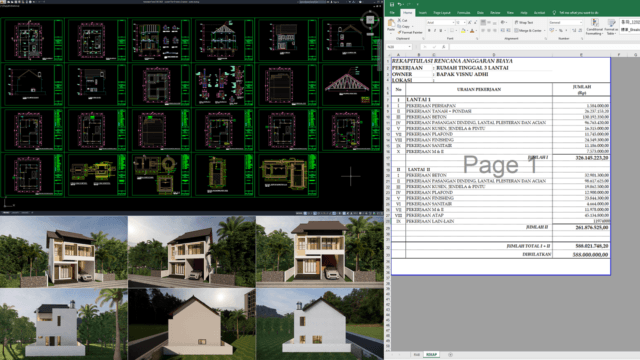640x360 pixels.
Task: Click Increase Decimal icon
Action: point(573,31)
